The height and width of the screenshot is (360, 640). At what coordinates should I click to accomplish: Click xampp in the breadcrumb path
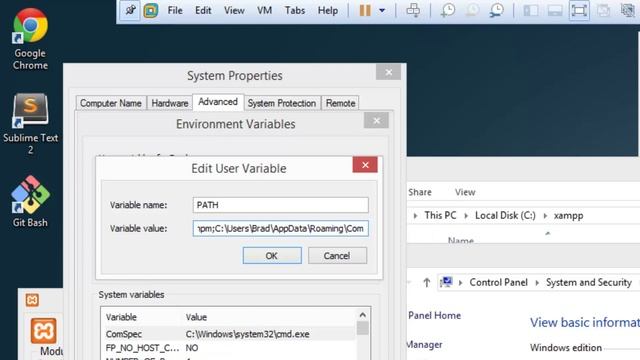(568, 216)
